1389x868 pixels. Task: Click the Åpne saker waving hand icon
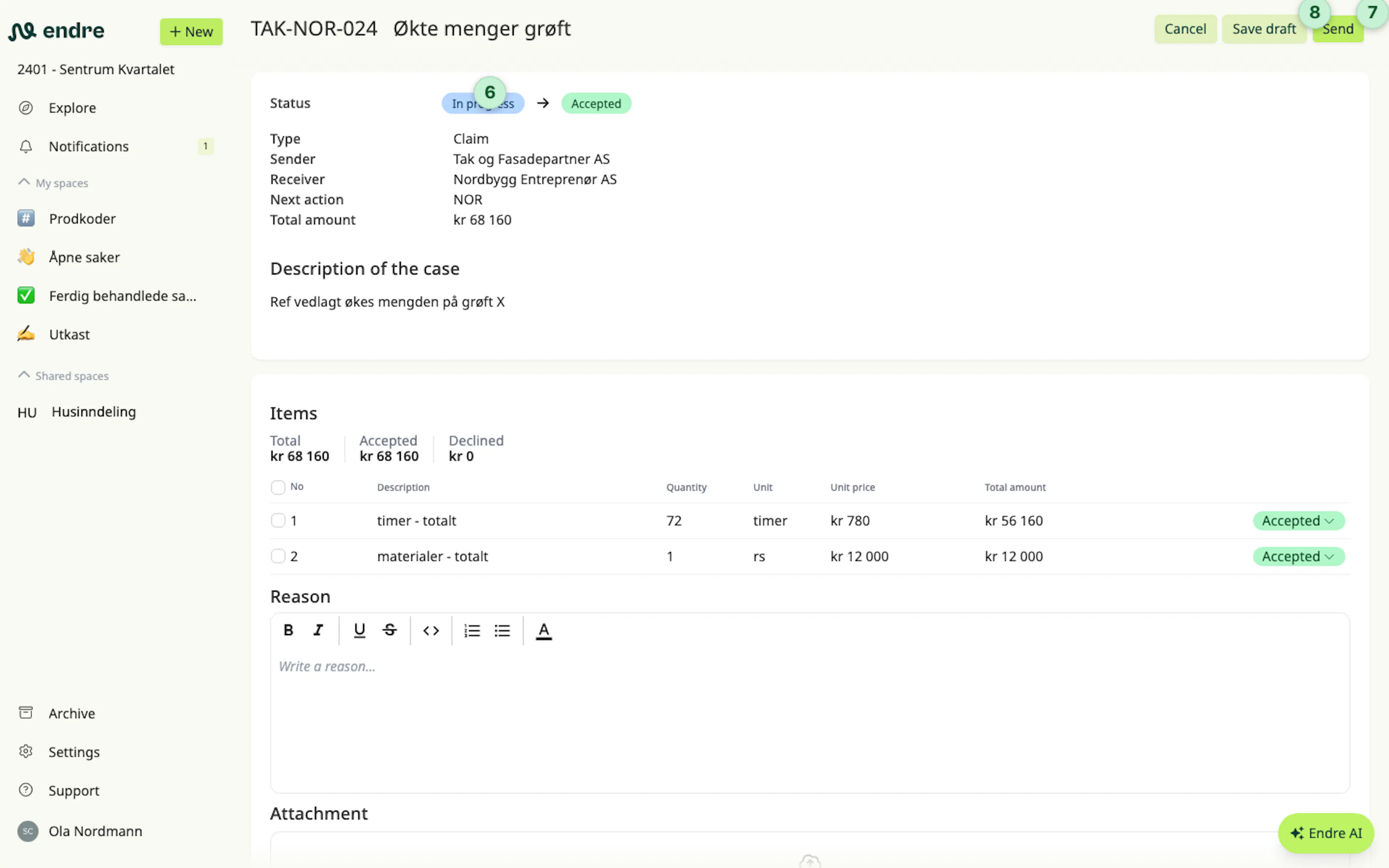[x=26, y=257]
